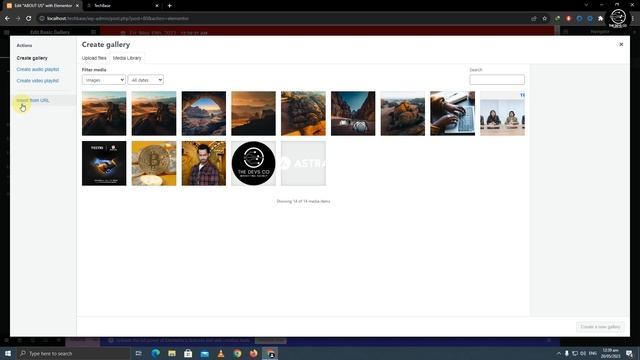Select the orange sunset dunes thumbnail
Viewport: 640px width, 360px height.
(253, 113)
